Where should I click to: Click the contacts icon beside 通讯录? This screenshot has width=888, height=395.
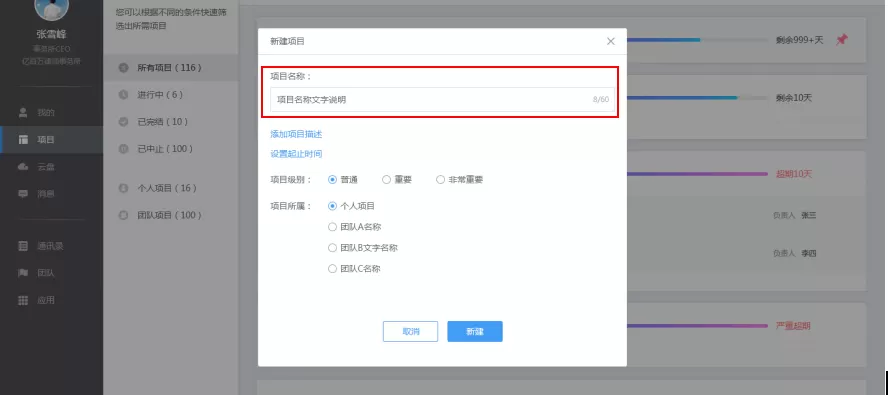(23, 246)
